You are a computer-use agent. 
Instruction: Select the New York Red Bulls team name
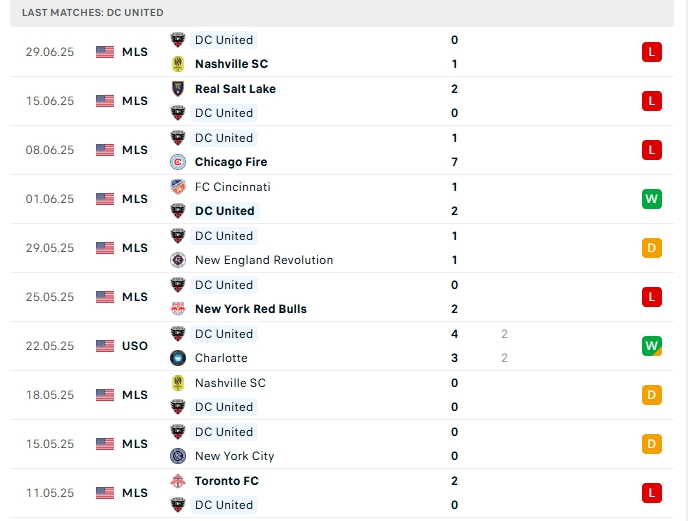(250, 309)
